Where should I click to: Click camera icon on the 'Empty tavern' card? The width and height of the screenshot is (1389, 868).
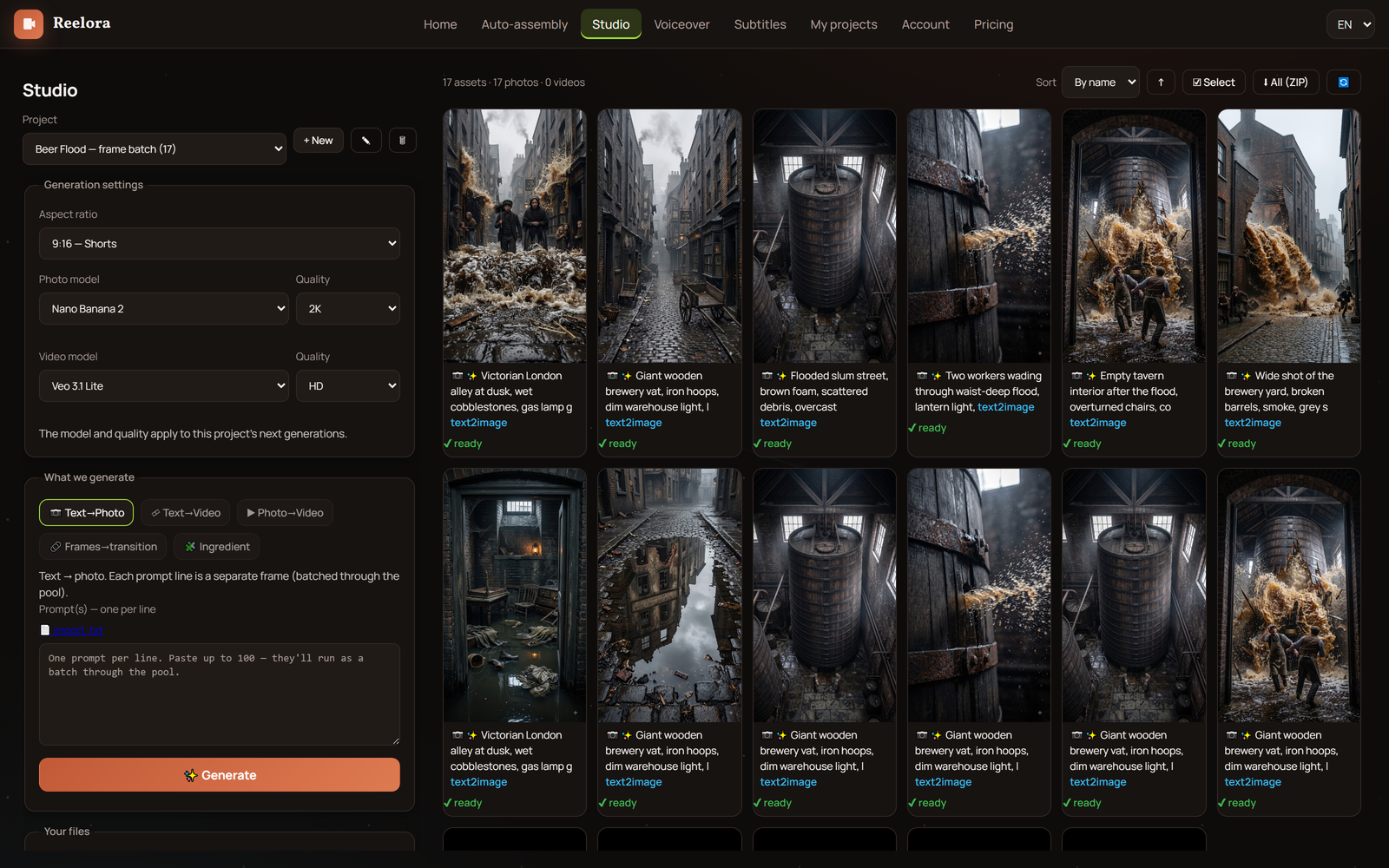(1076, 376)
